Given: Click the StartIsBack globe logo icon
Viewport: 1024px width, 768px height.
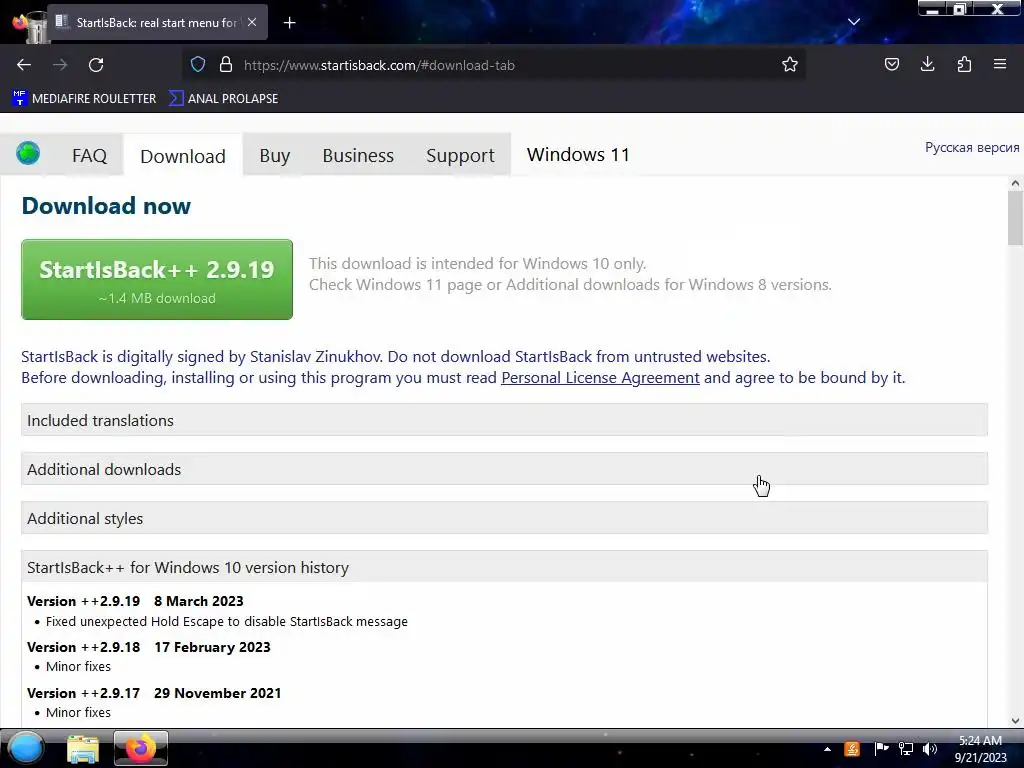Looking at the screenshot, I should [x=28, y=153].
